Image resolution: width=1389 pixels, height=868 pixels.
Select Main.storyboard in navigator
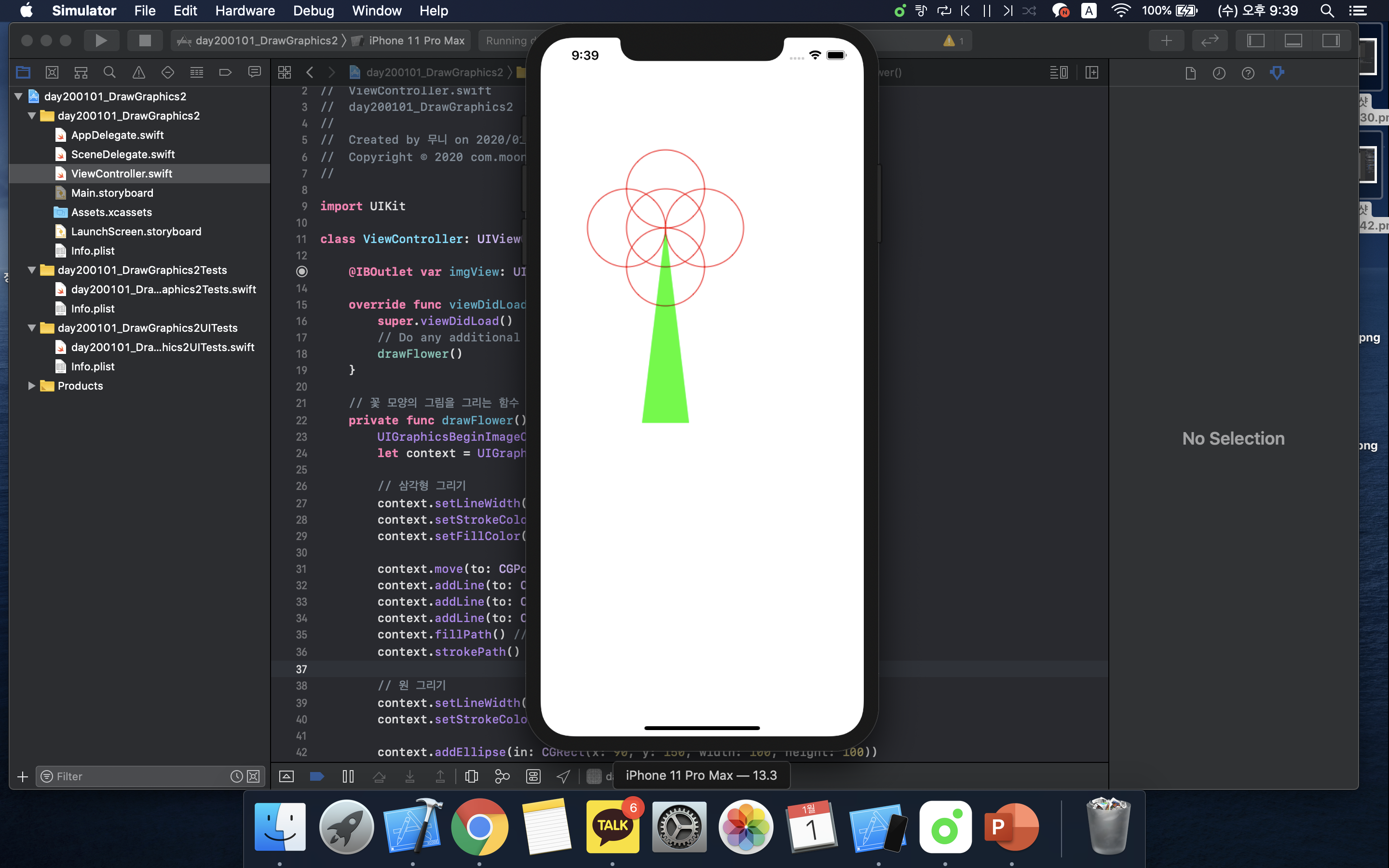click(x=112, y=193)
